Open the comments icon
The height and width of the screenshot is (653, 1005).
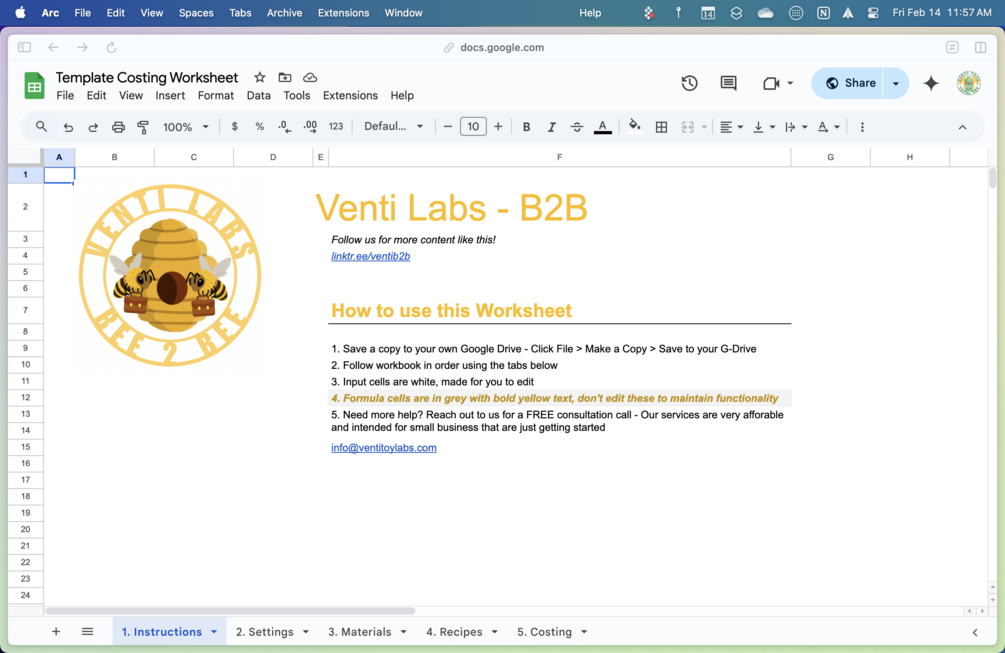[x=728, y=83]
